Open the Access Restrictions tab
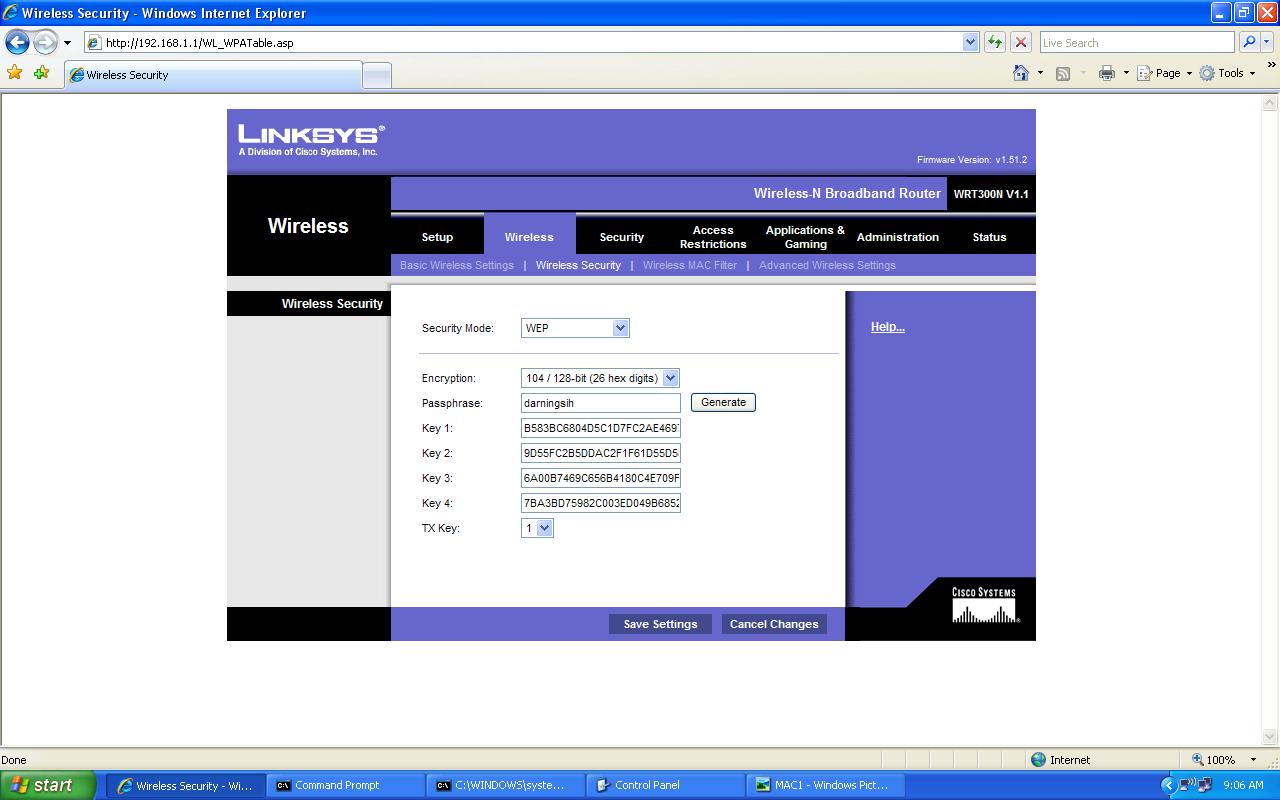Viewport: 1280px width, 800px height. click(713, 237)
